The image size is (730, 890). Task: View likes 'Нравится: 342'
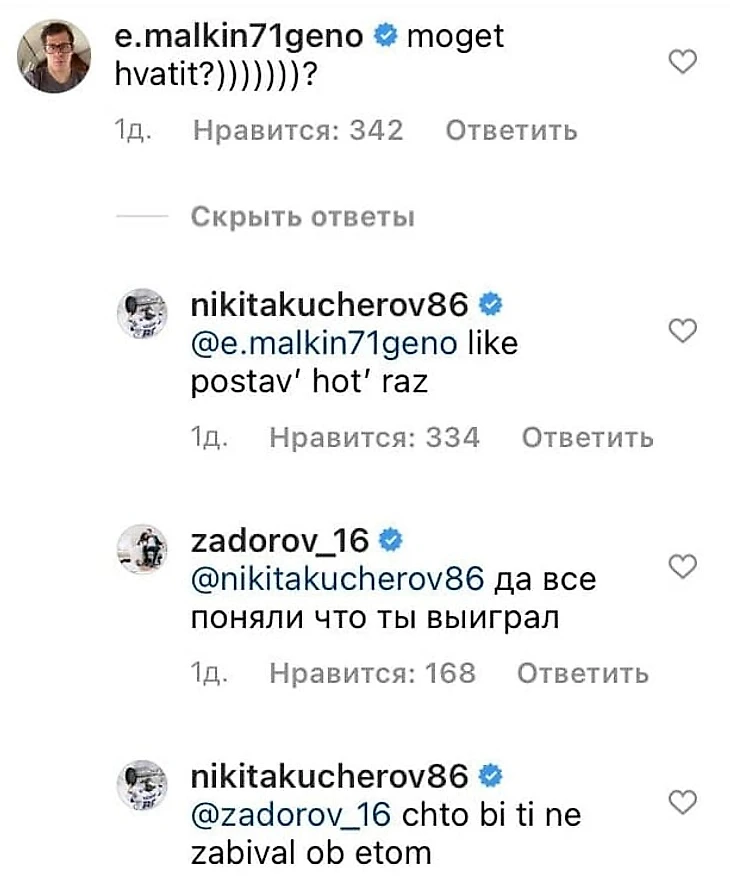coord(298,131)
